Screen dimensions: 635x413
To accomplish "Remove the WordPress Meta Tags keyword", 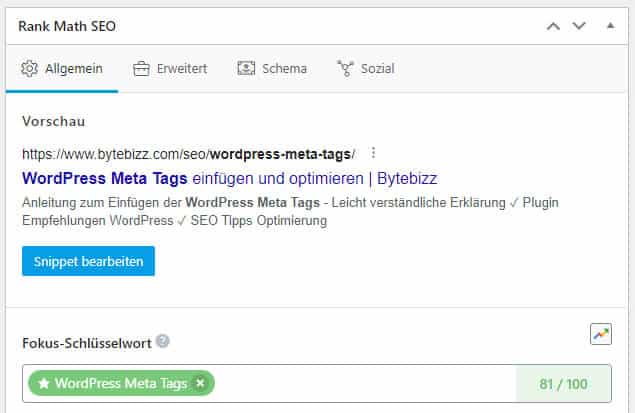I will click(x=200, y=383).
